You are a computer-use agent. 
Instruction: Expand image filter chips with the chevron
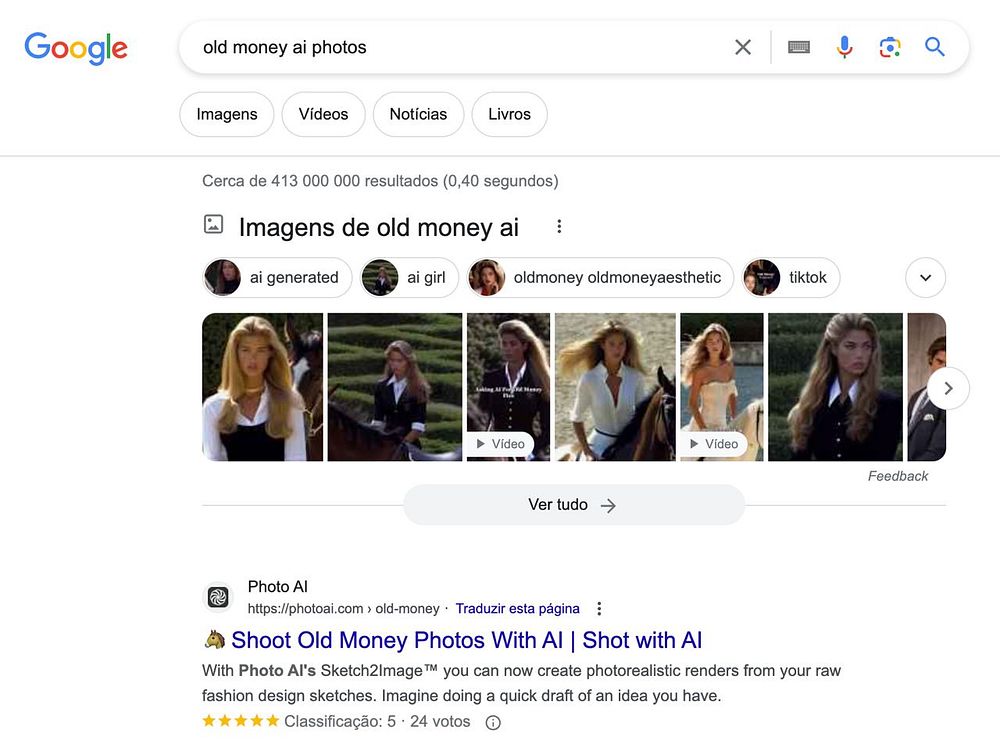(925, 277)
